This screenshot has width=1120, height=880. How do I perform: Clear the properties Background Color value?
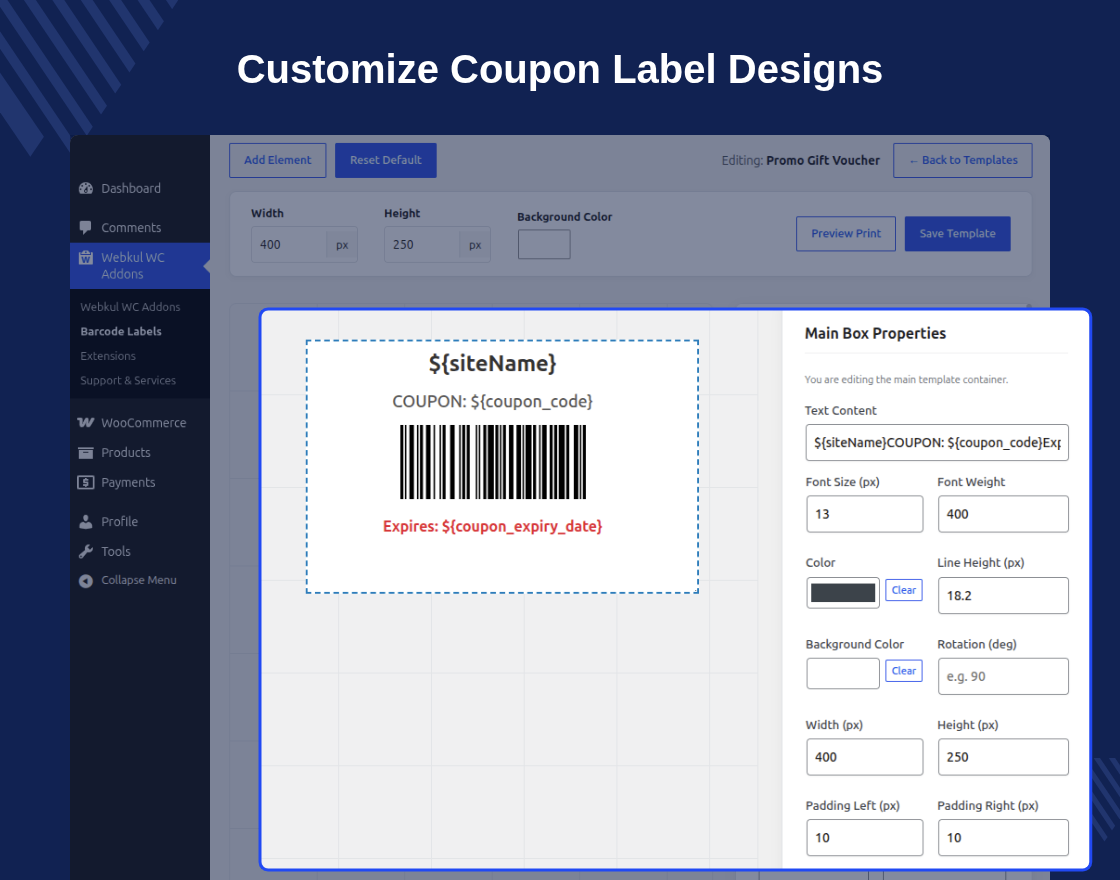click(x=904, y=671)
